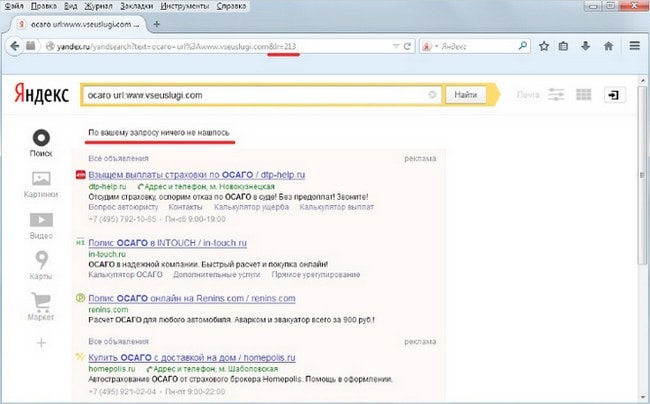The width and height of the screenshot is (650, 404).
Task: Open the downloads arrow icon
Action: pyautogui.click(x=585, y=46)
